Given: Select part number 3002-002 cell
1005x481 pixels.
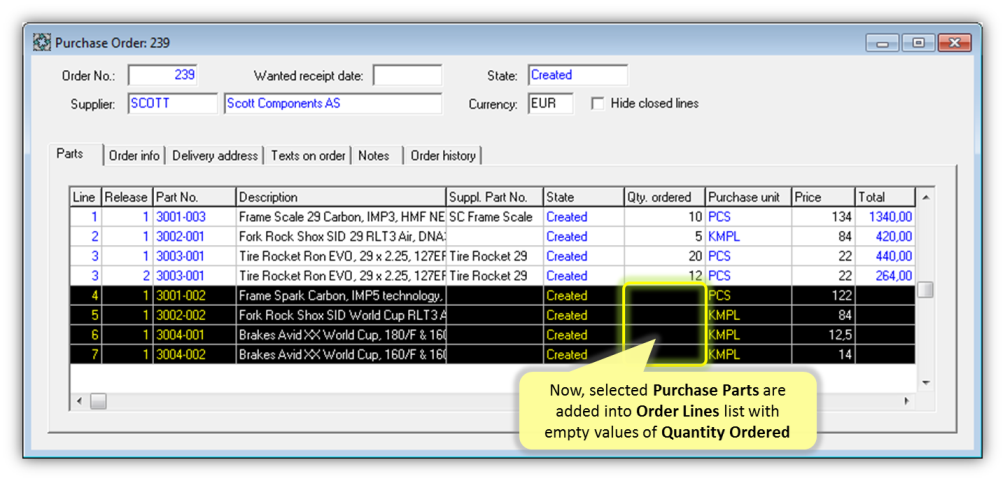Looking at the screenshot, I should (194, 316).
